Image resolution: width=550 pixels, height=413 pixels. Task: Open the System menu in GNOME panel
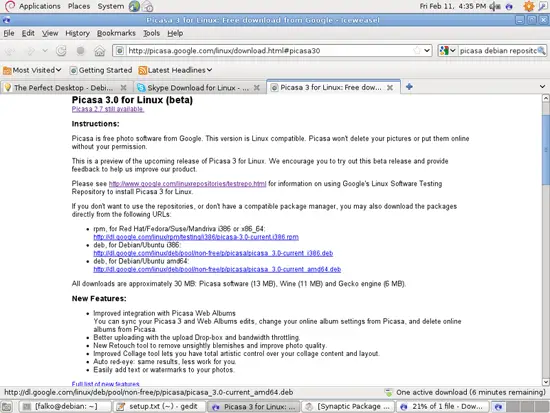pos(110,6)
